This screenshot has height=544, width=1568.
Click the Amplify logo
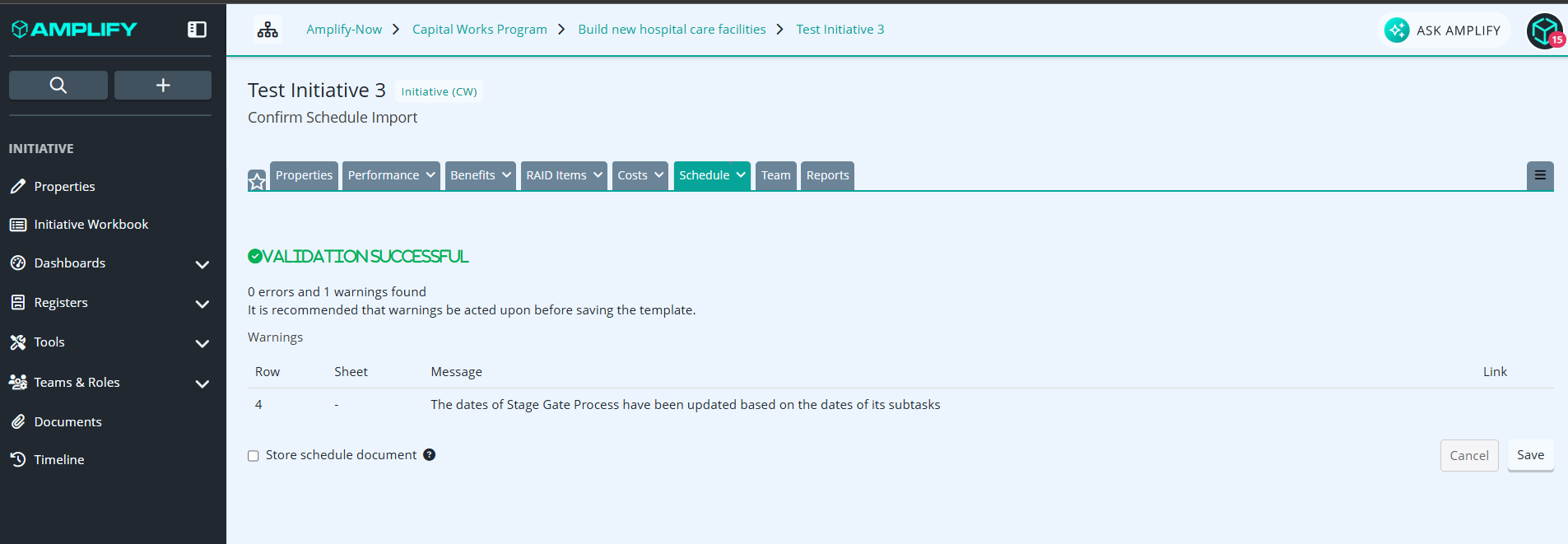click(74, 30)
